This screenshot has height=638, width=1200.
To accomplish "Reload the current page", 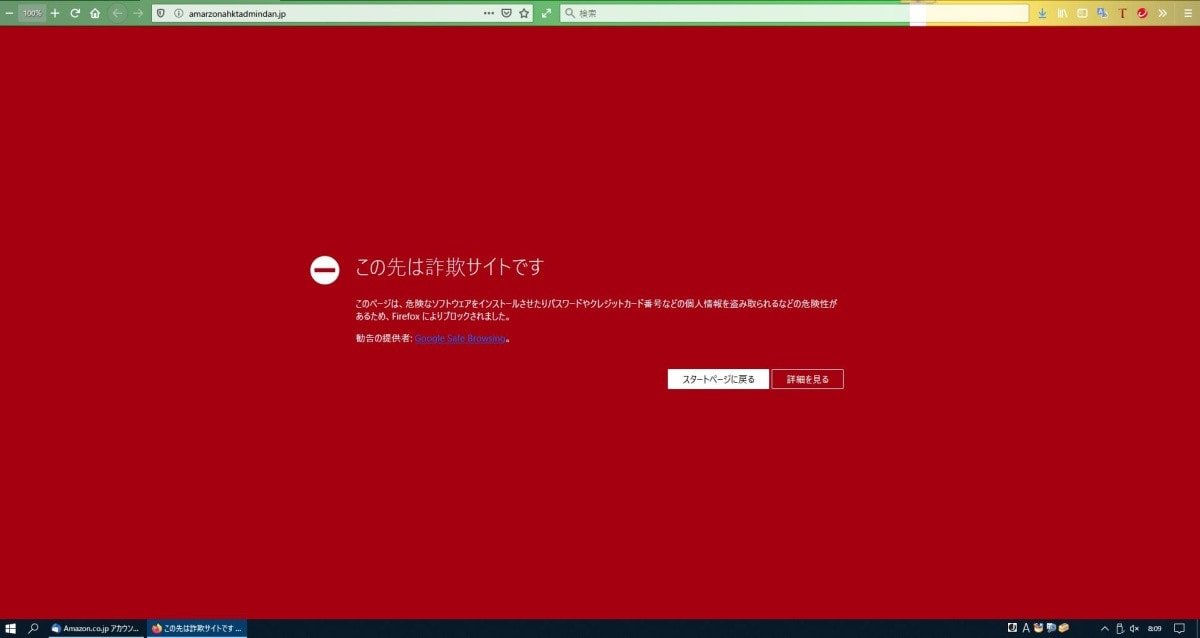I will tap(75, 13).
